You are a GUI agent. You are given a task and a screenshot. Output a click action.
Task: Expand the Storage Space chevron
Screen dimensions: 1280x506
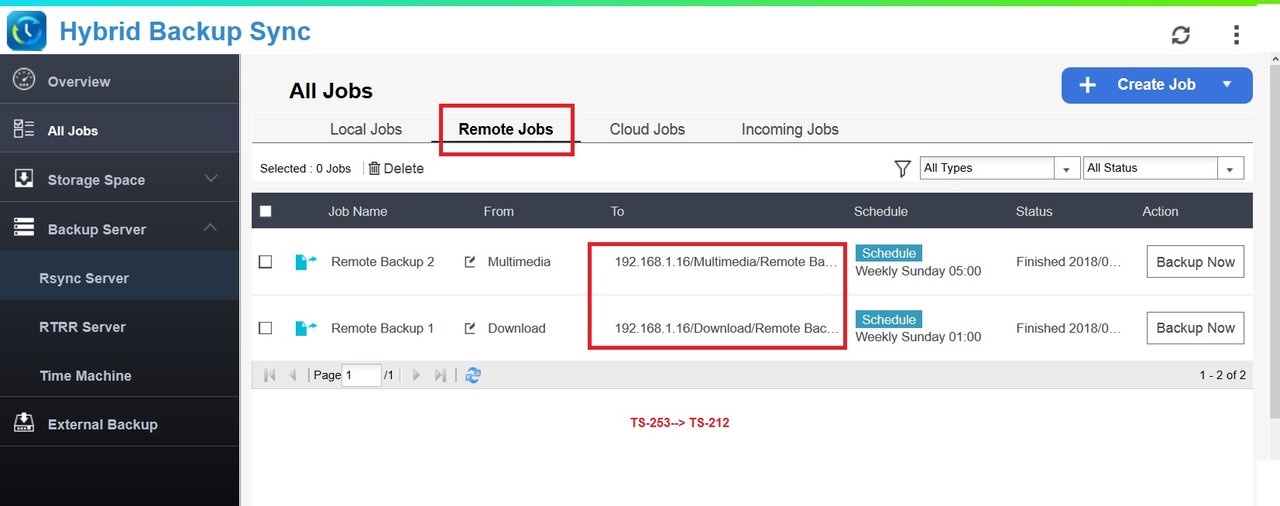pyautogui.click(x=211, y=179)
